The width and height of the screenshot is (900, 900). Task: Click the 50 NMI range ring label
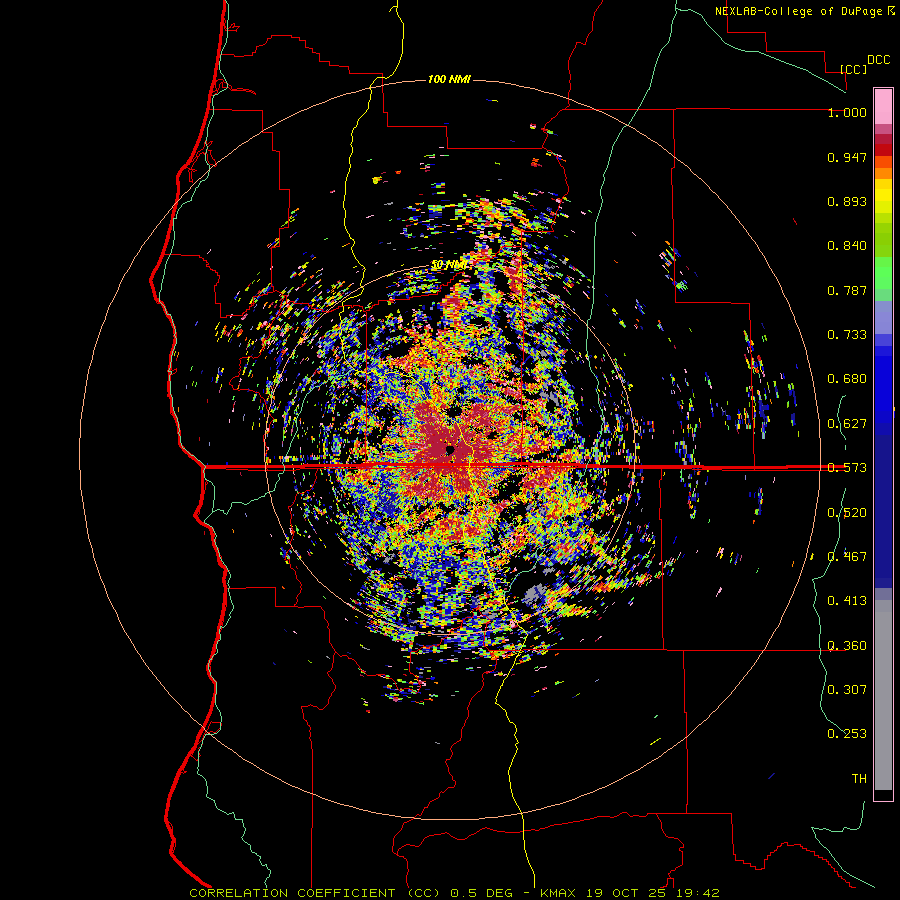[449, 265]
